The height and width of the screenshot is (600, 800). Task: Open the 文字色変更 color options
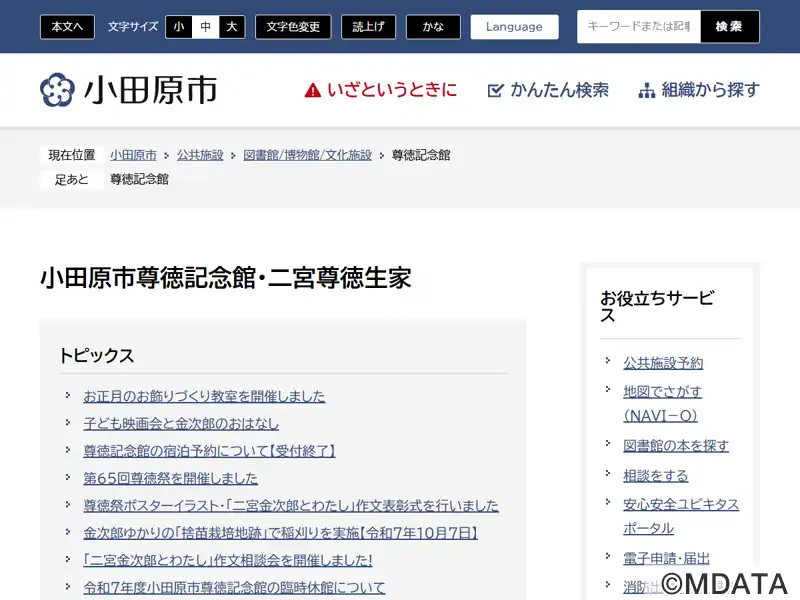click(293, 27)
